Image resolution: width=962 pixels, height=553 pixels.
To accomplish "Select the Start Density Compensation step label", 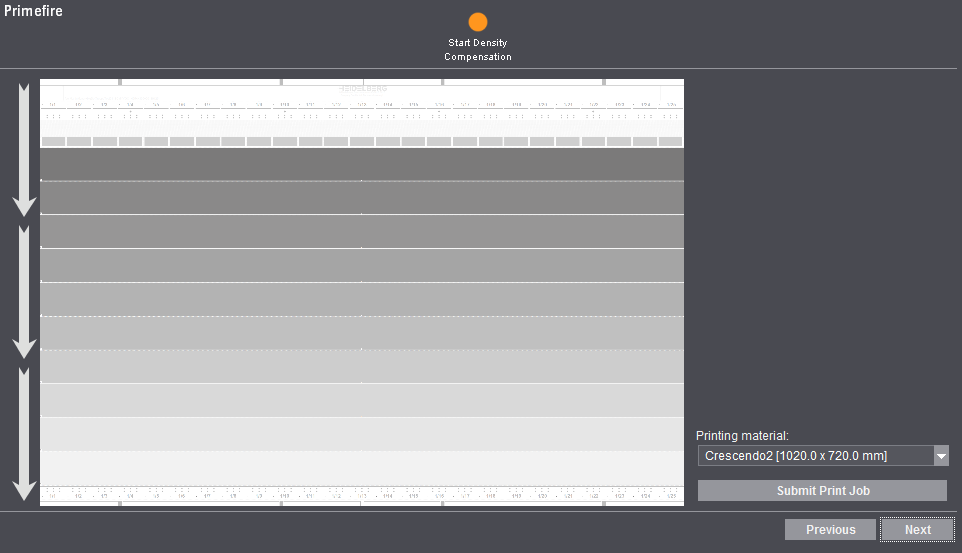I will coord(478,50).
